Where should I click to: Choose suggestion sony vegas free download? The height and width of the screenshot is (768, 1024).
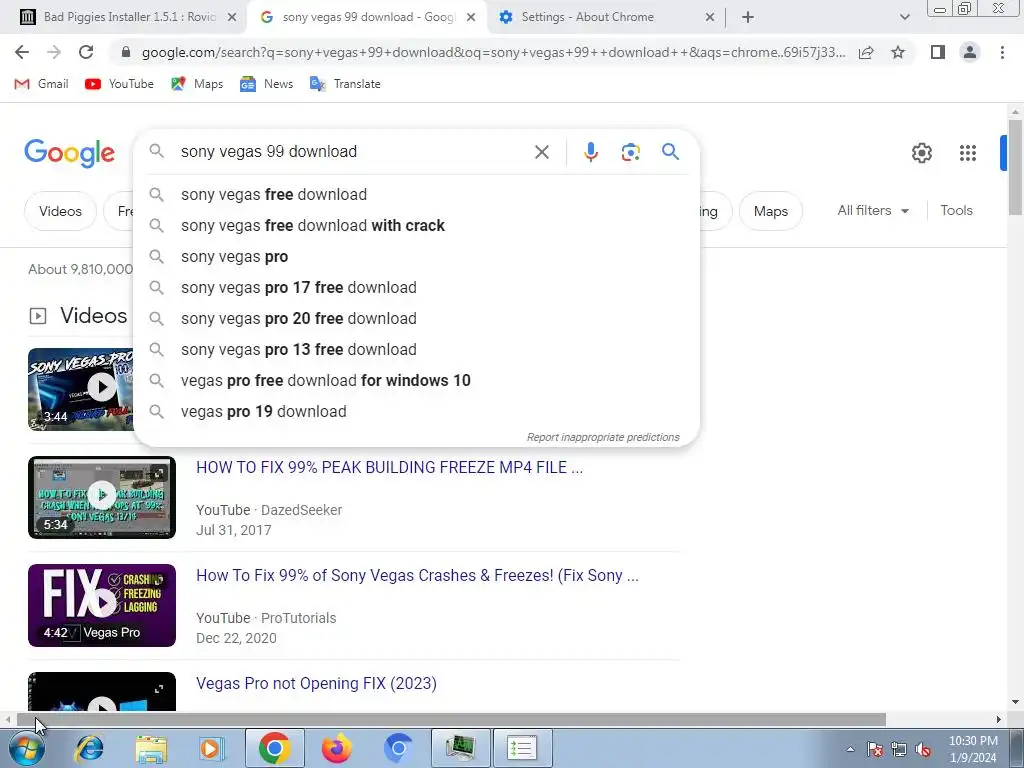pos(416,195)
